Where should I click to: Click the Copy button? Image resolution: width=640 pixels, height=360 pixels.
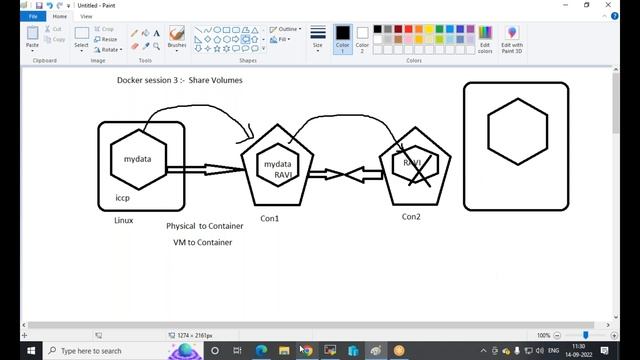coord(55,39)
